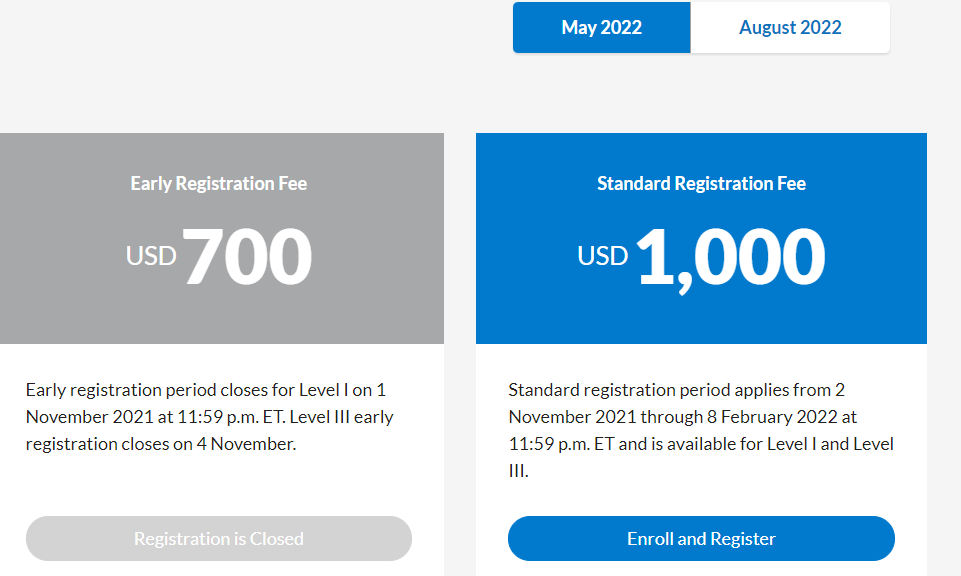This screenshot has height=576, width=961.
Task: Click the large 700 price figure
Action: (x=247, y=257)
